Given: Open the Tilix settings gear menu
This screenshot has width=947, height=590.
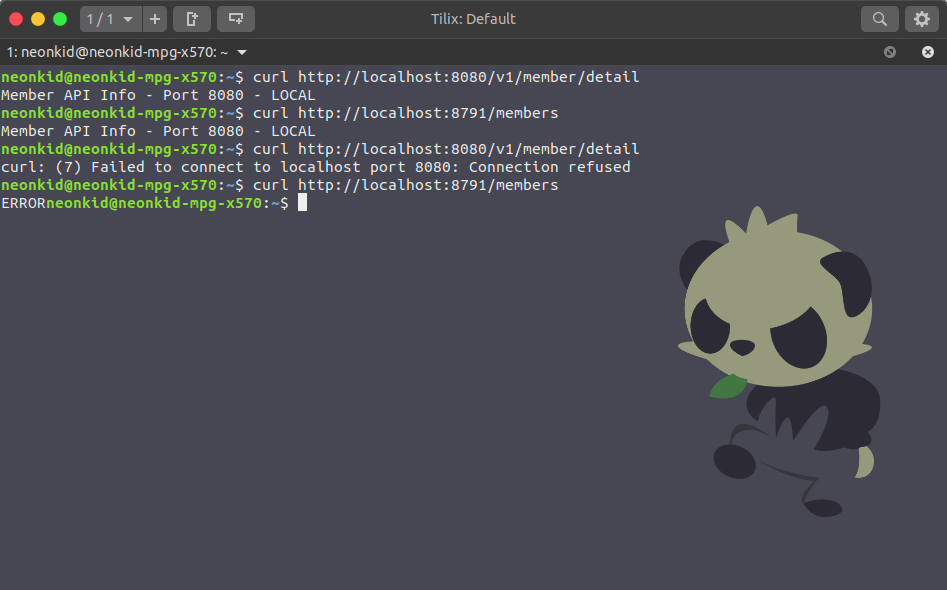Looking at the screenshot, I should (x=922, y=19).
